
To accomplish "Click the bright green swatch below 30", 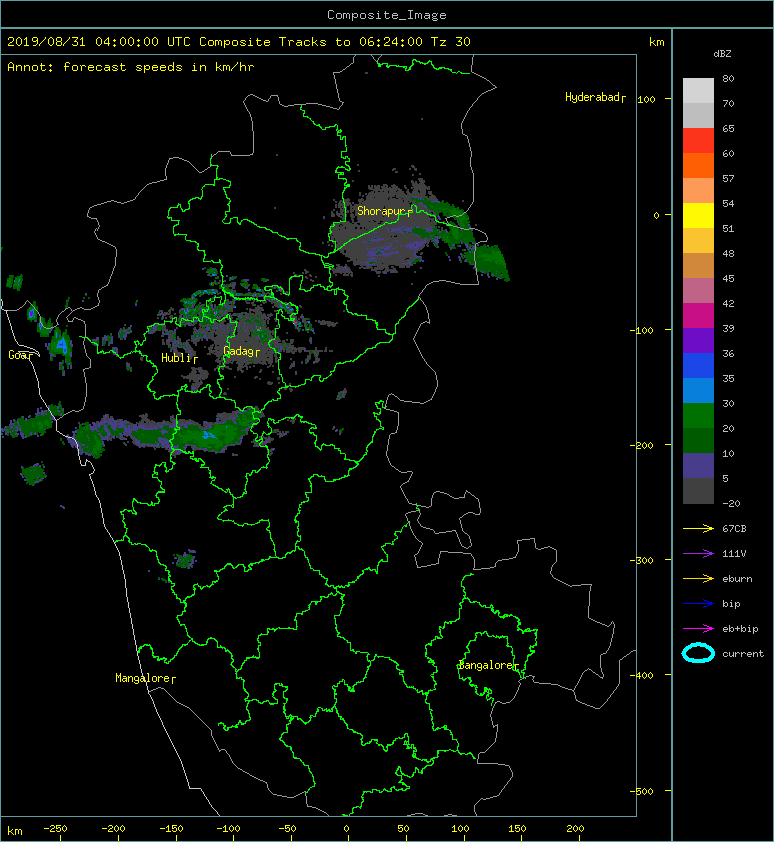I will point(698,416).
